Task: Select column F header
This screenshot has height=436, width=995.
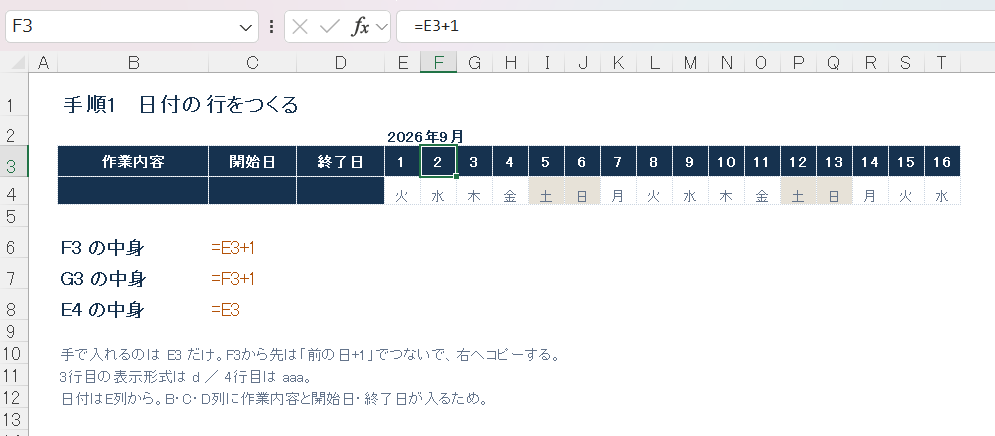Action: pyautogui.click(x=438, y=63)
